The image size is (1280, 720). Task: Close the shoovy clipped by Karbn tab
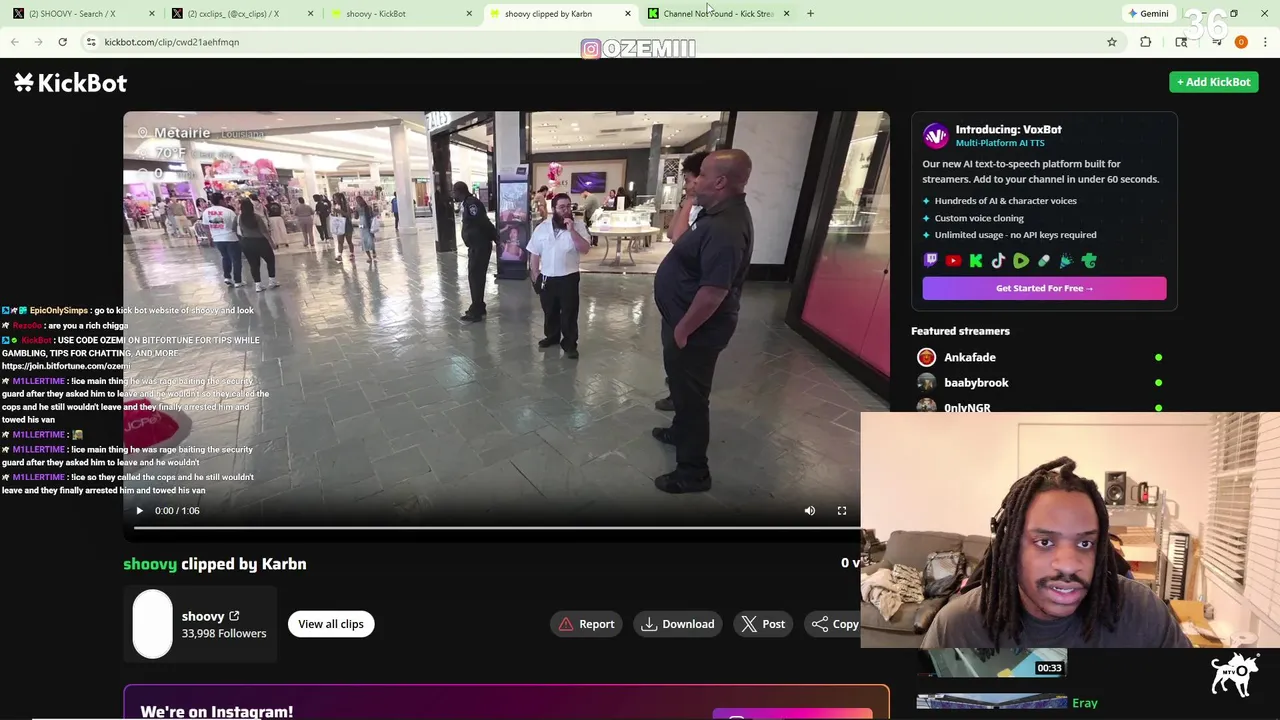(x=628, y=14)
